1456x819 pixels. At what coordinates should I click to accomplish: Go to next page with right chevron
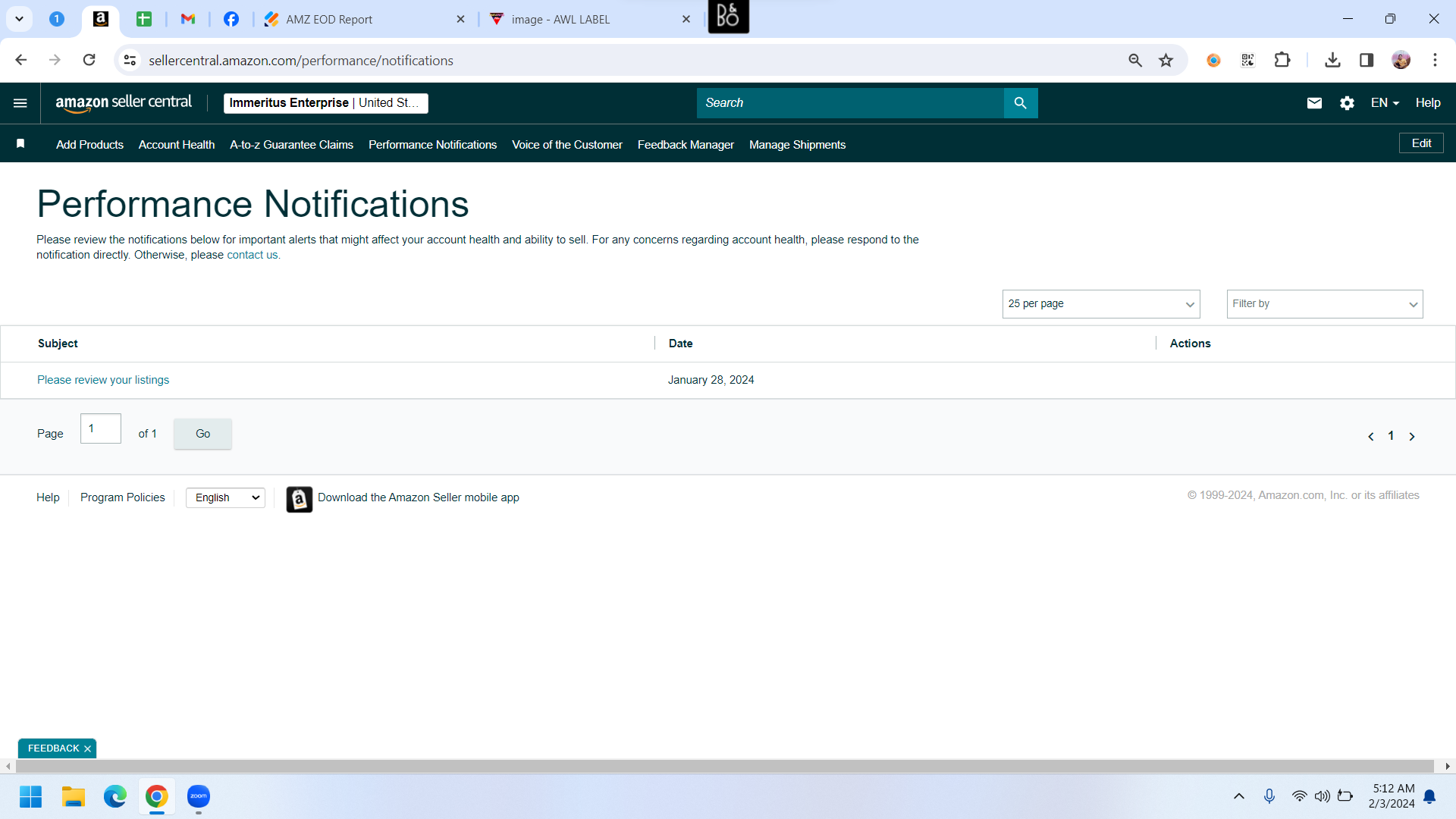point(1412,436)
